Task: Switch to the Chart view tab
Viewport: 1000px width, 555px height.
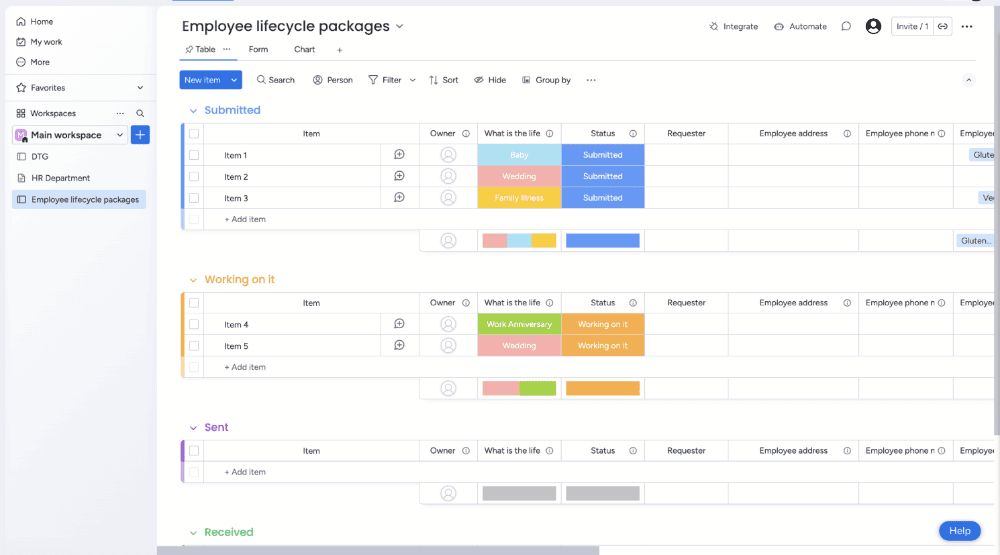Action: pyautogui.click(x=304, y=49)
